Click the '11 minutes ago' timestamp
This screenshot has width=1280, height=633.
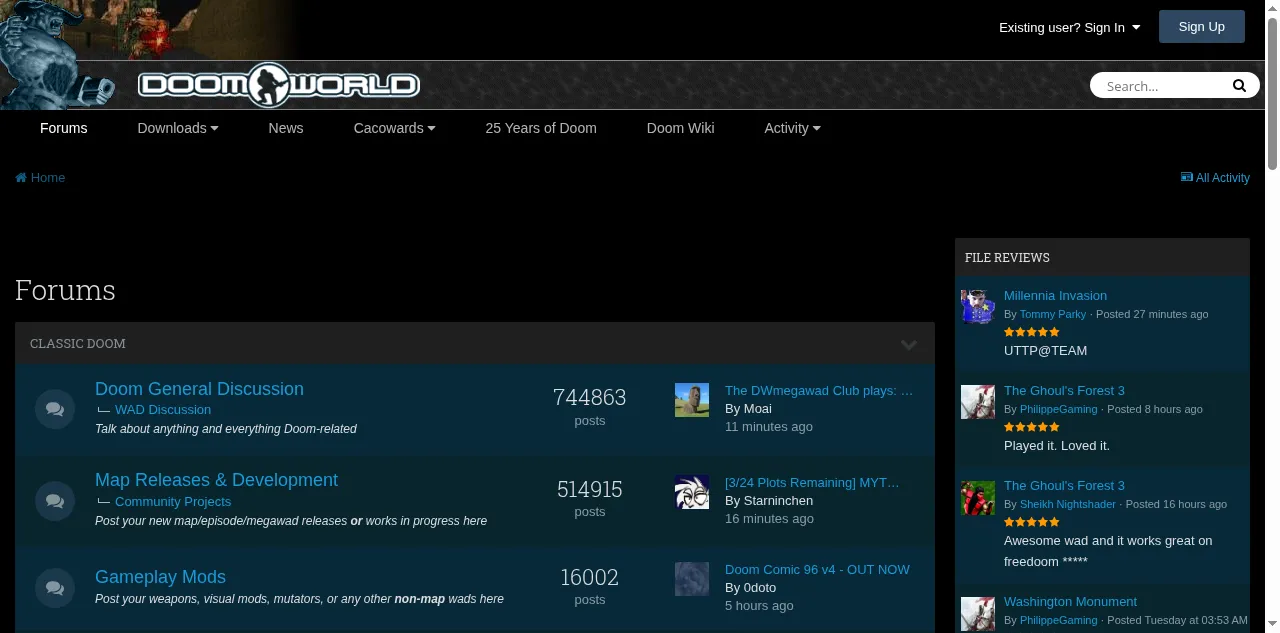pyautogui.click(x=769, y=427)
